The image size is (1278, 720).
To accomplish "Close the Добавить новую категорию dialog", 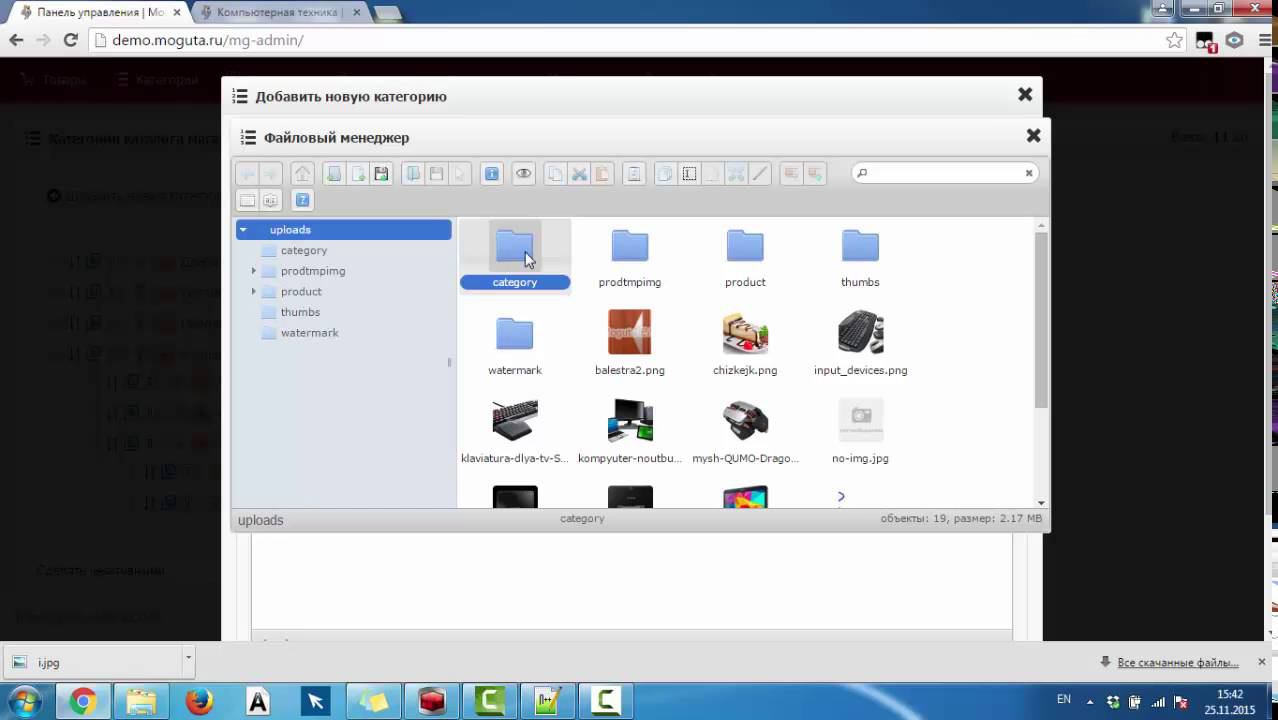I will 1025,94.
